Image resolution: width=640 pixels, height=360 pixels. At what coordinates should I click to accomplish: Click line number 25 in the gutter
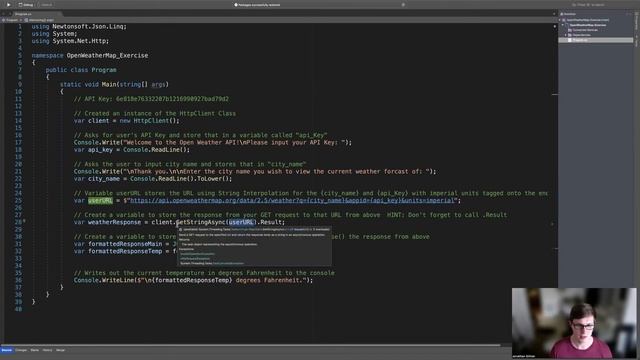point(18,200)
